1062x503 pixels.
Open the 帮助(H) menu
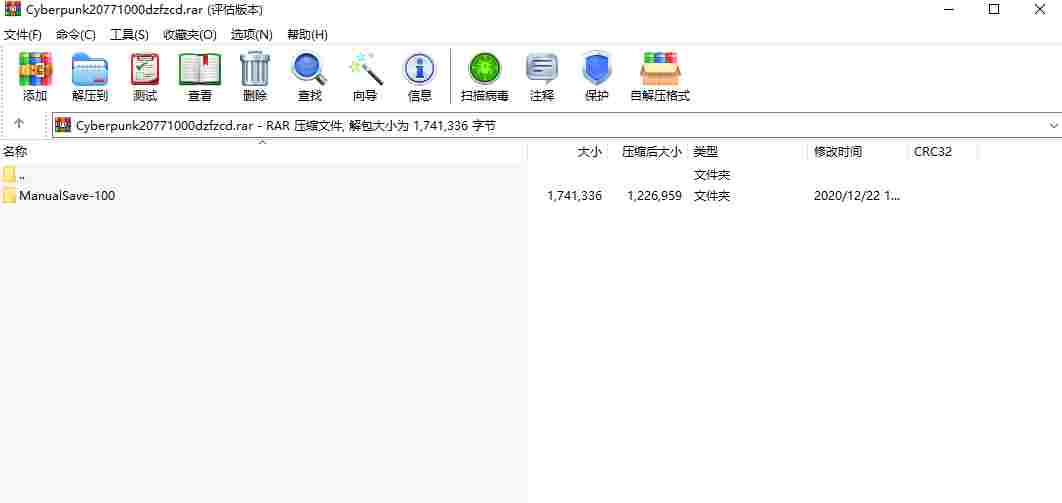[x=307, y=35]
